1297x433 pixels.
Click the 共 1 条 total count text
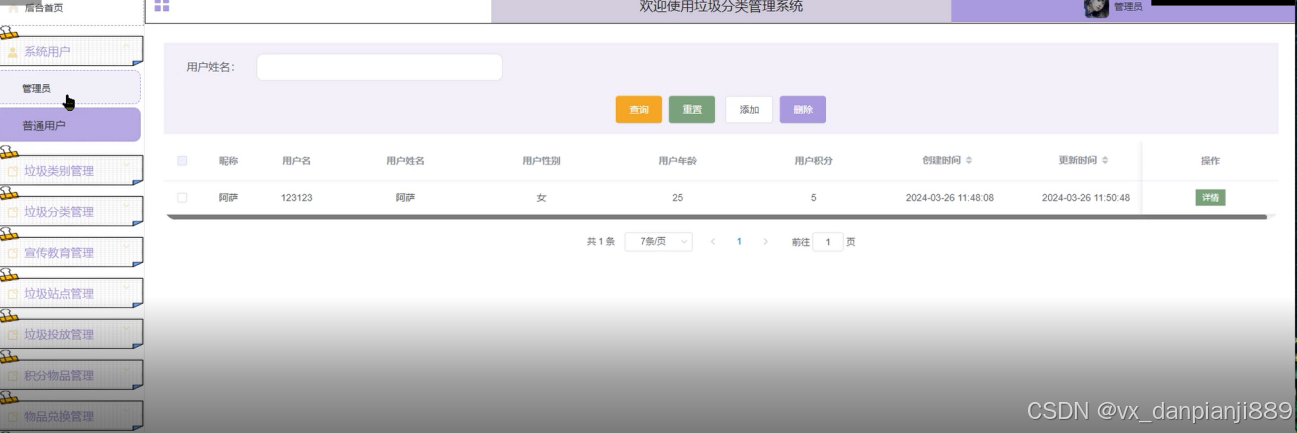pyautogui.click(x=601, y=242)
